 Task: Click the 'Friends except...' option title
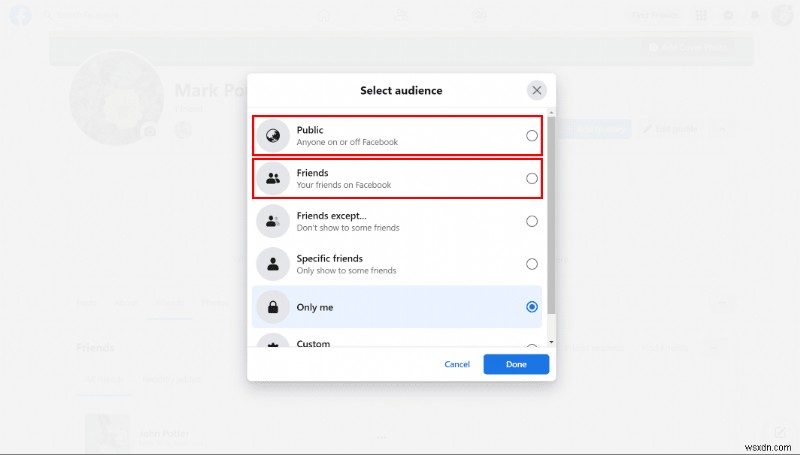point(332,216)
